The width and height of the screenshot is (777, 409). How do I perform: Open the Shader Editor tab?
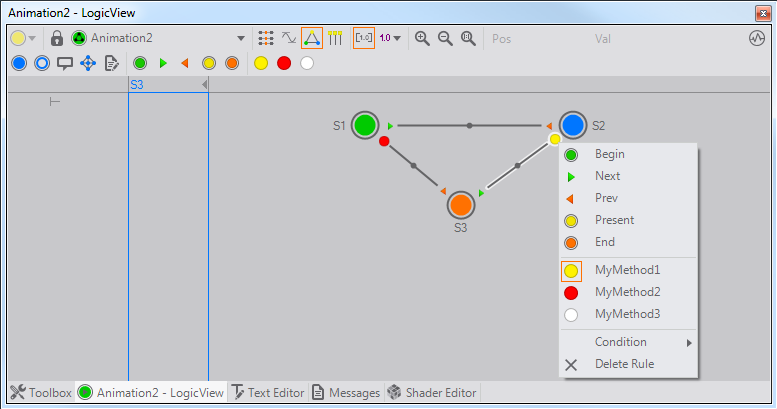[432, 393]
